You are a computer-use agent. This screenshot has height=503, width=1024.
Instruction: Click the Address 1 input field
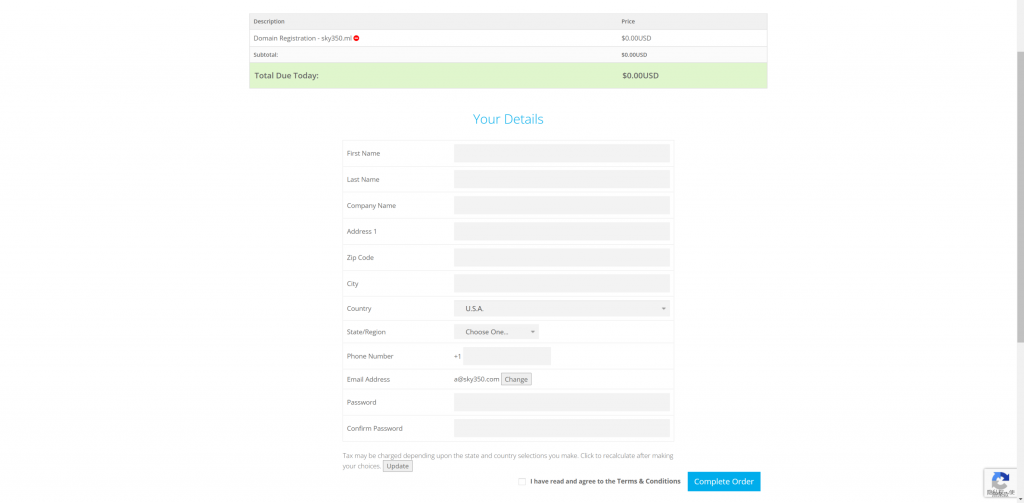[561, 231]
